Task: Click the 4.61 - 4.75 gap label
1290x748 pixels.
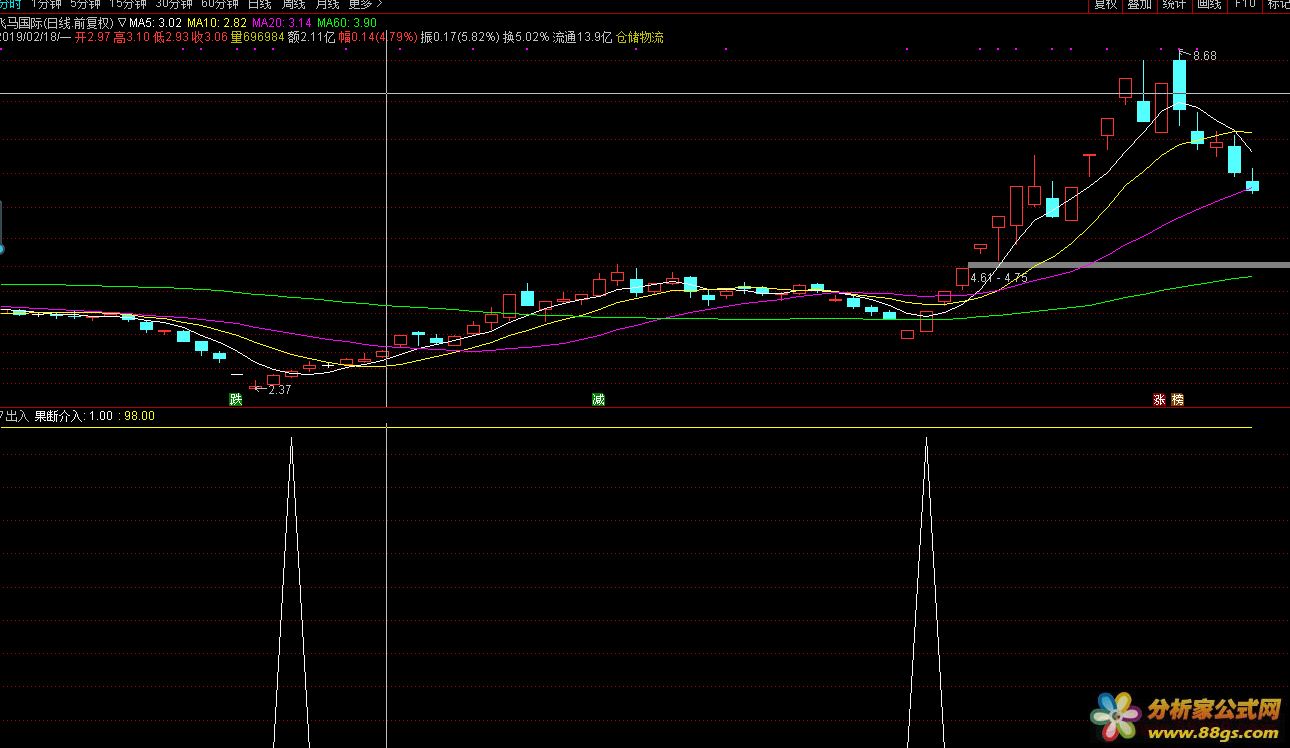Action: pos(999,277)
